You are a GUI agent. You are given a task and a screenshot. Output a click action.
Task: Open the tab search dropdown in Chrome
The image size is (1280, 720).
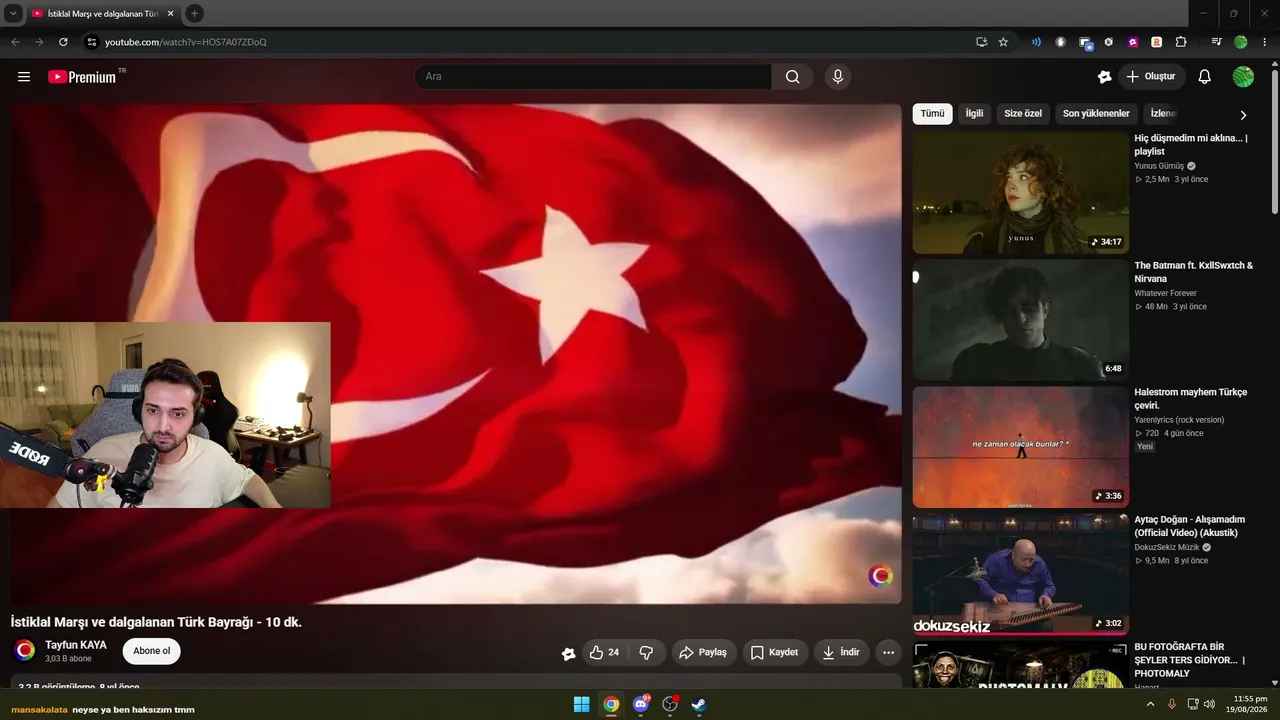pos(13,13)
